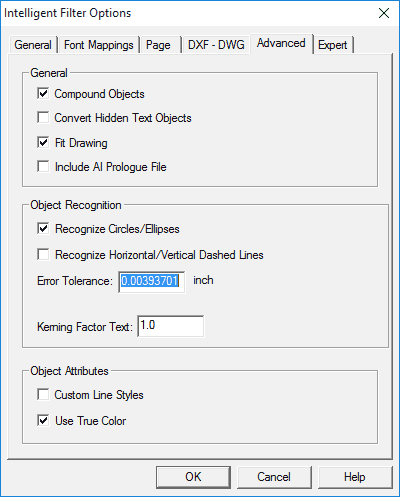
Task: Open the Font Mappings tab
Action: click(99, 45)
